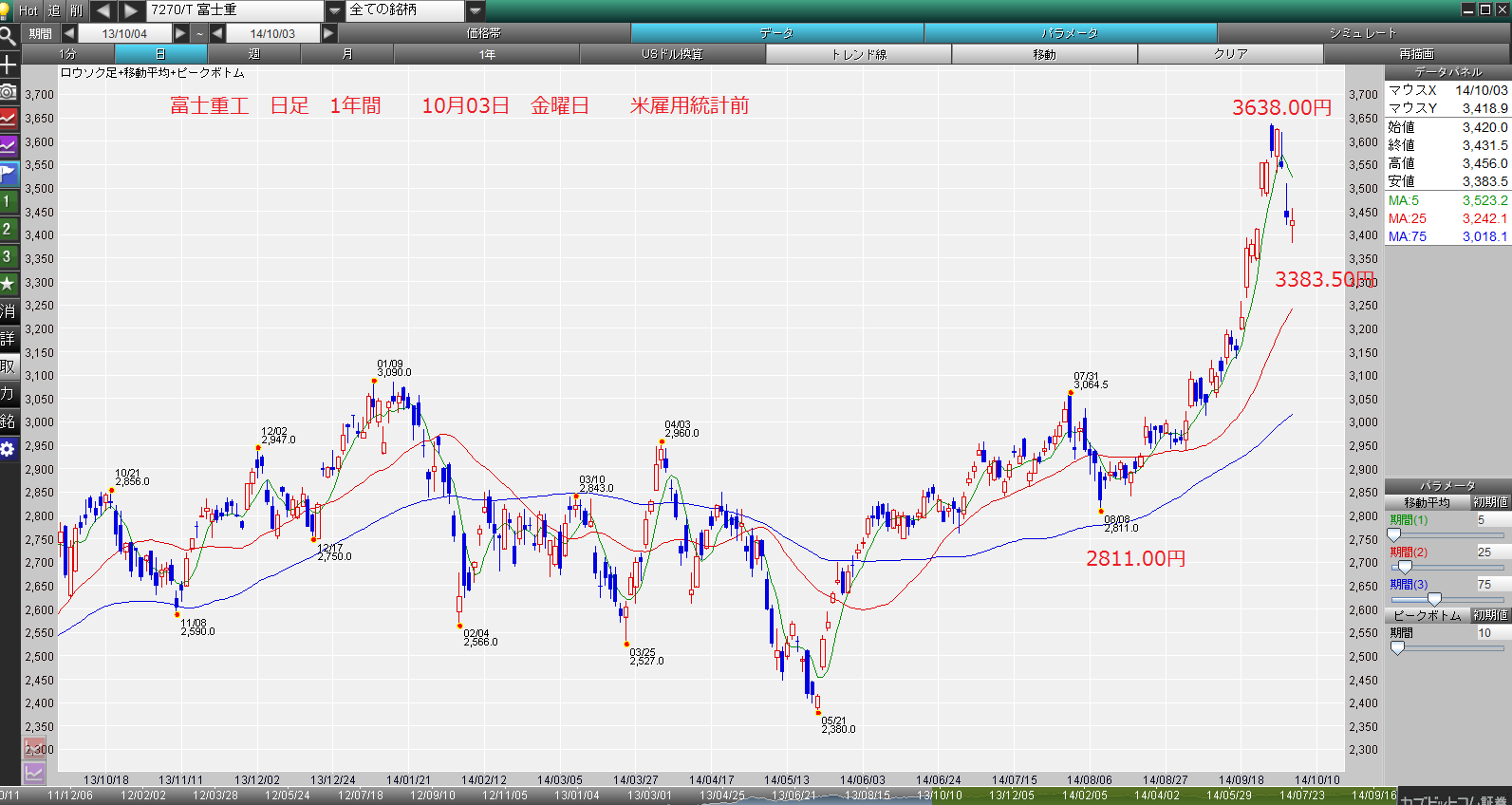Toggle the トレンド線 trend line tool
Viewport: 1512px width, 805px height.
pyautogui.click(x=858, y=54)
